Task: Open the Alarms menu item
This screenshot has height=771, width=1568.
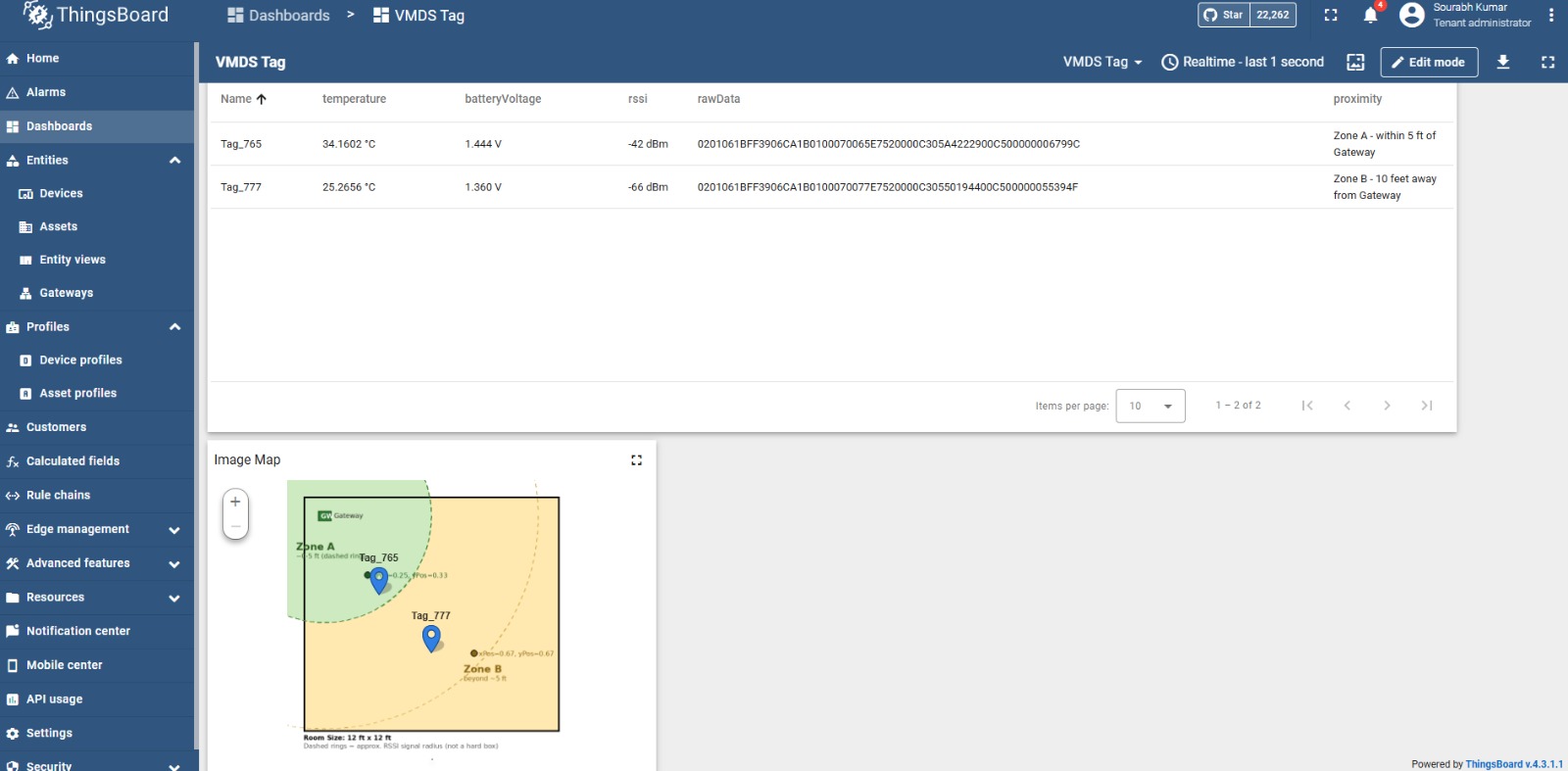Action: [97, 92]
